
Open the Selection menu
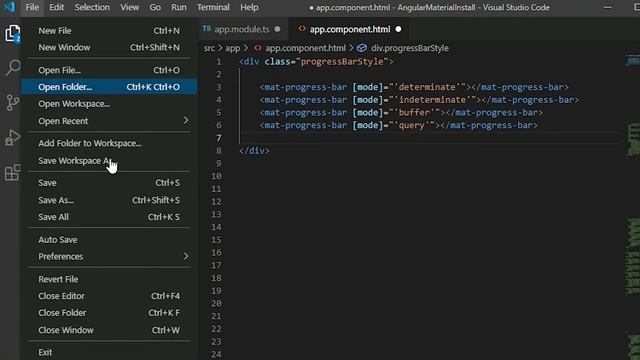(x=92, y=7)
